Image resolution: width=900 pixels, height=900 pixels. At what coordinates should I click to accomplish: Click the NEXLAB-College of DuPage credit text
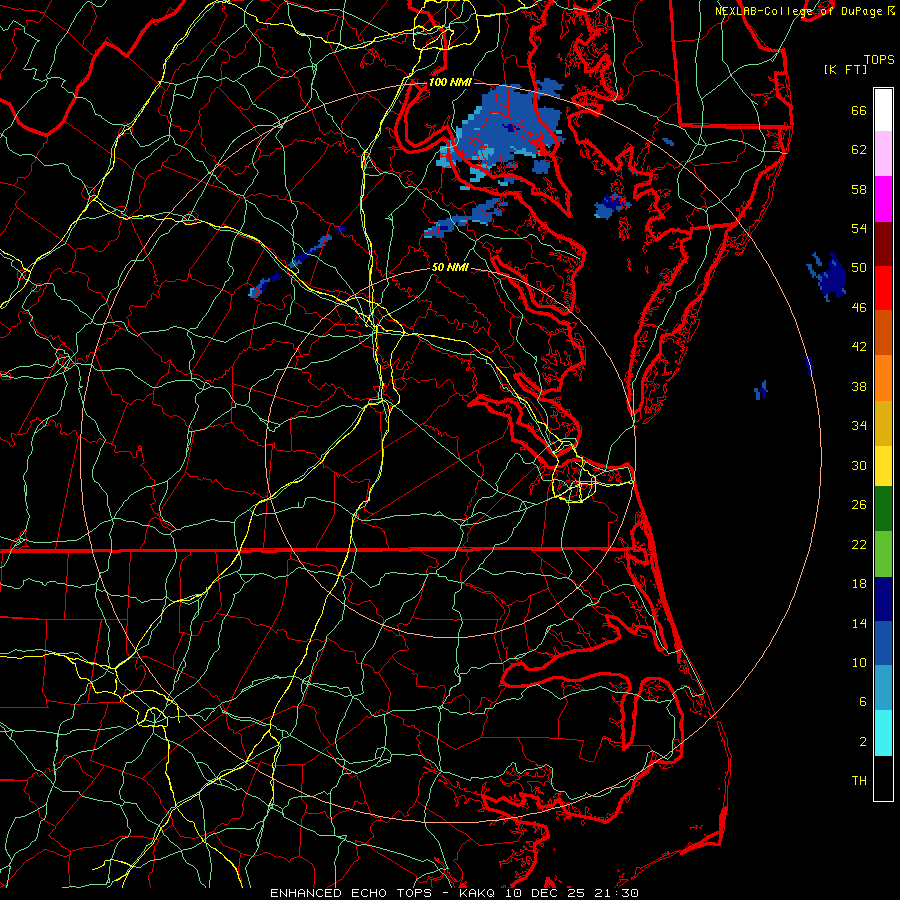click(x=798, y=11)
